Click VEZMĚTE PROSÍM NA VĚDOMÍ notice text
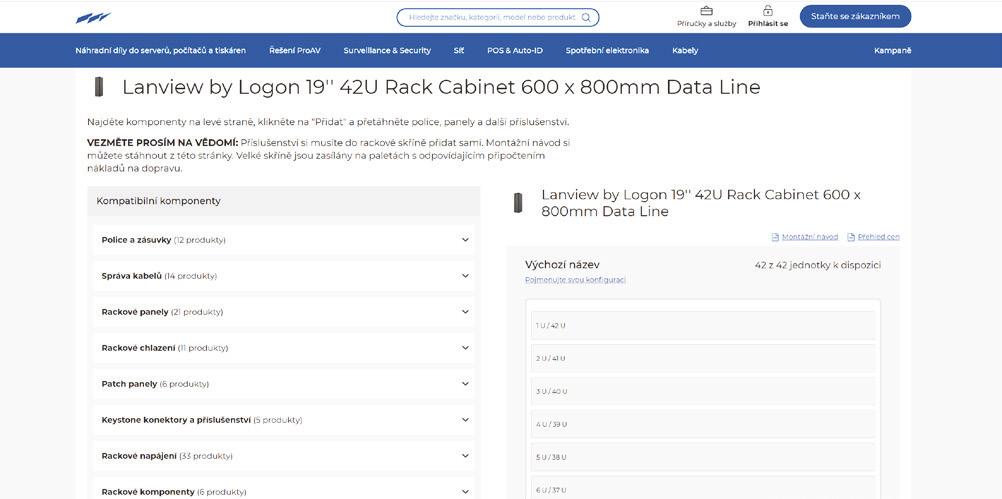 point(162,142)
